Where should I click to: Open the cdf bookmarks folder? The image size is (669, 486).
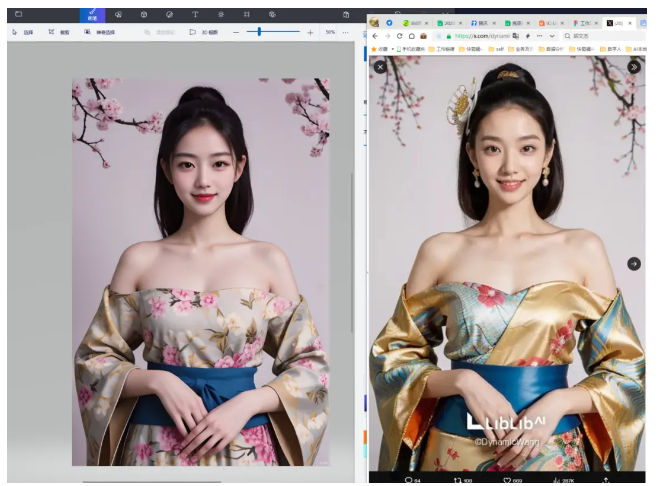click(x=497, y=49)
